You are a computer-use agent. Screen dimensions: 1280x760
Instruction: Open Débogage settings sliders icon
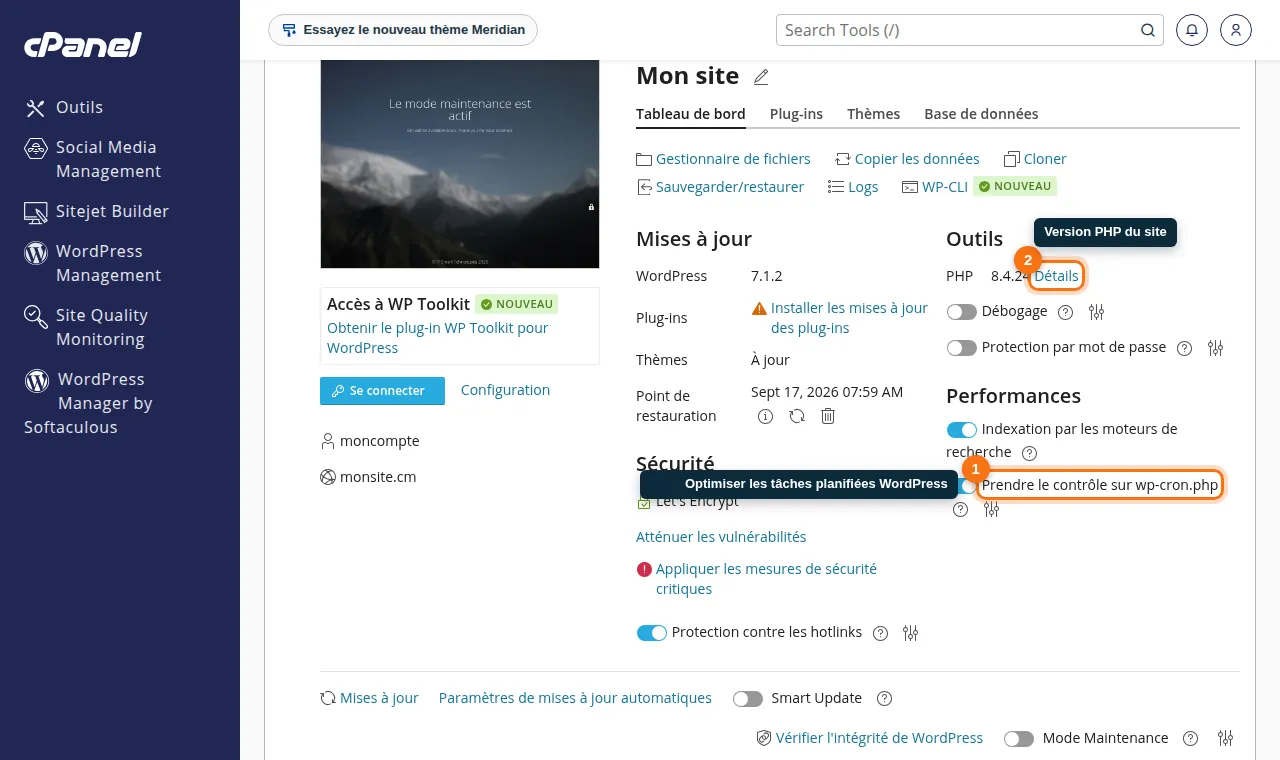1097,312
